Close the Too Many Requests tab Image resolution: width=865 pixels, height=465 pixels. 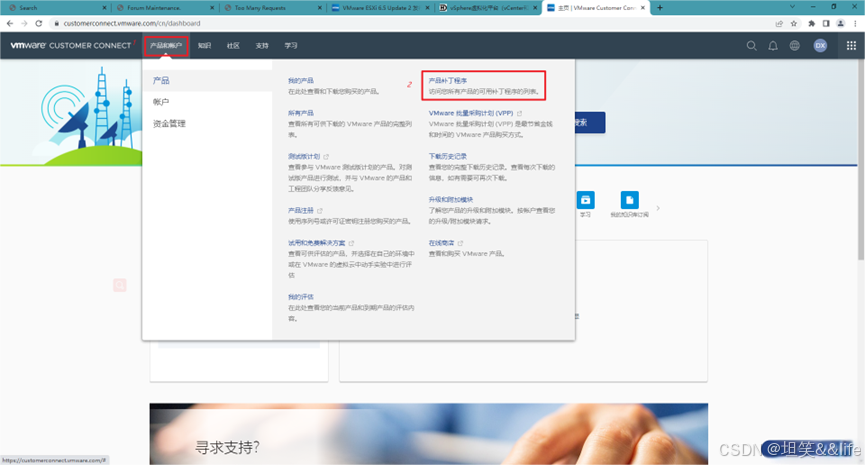(319, 8)
